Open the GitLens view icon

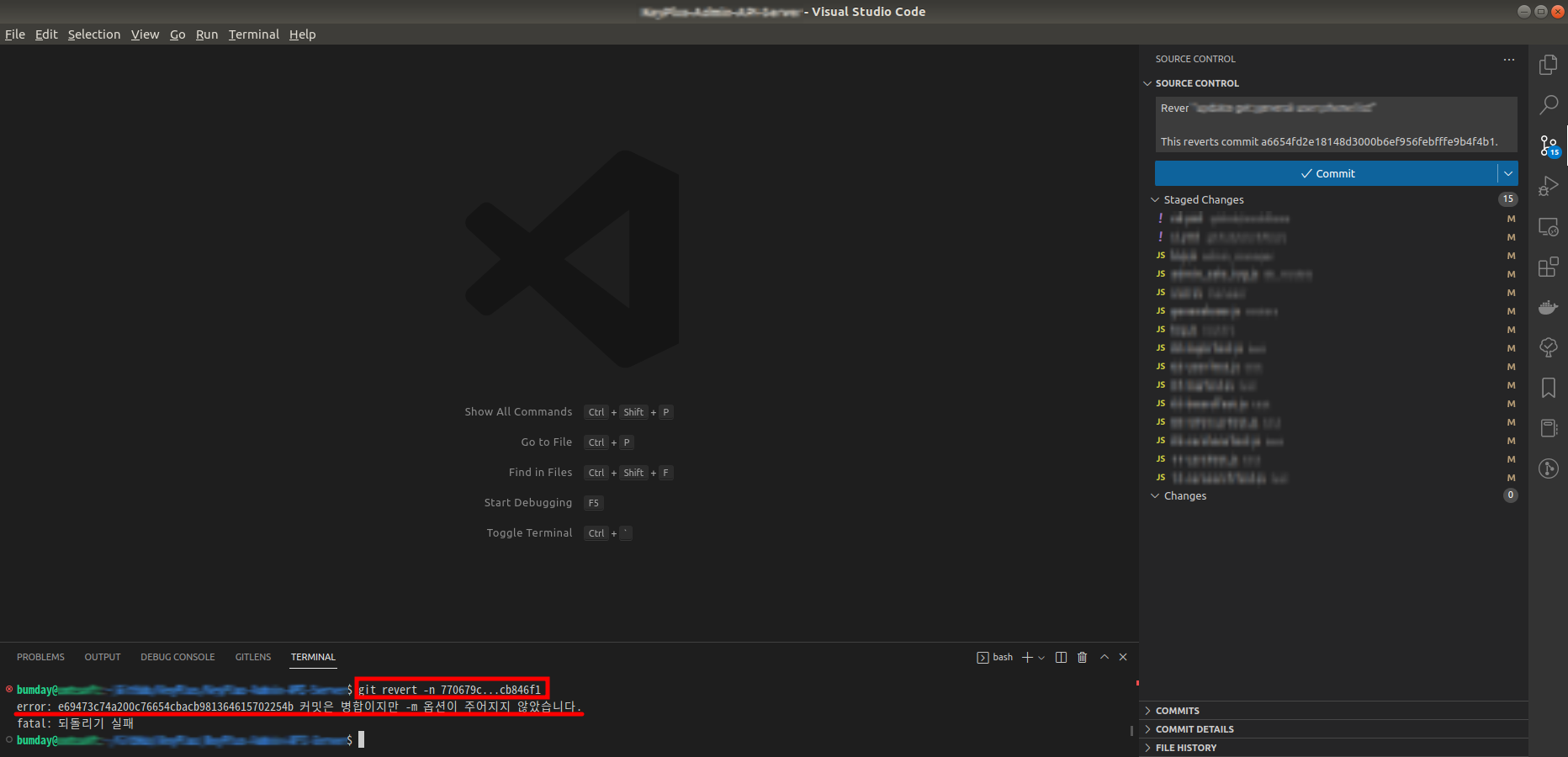pyautogui.click(x=1548, y=468)
